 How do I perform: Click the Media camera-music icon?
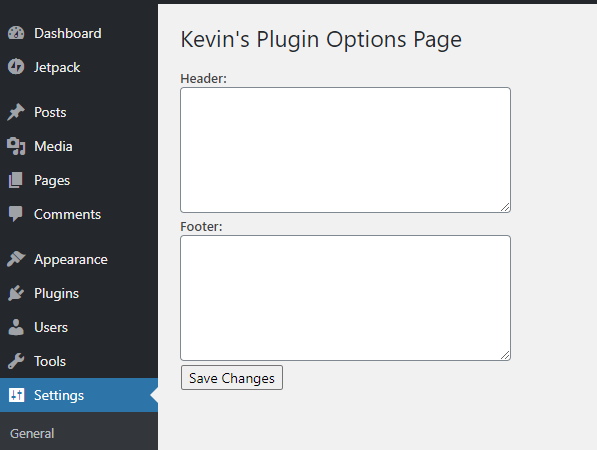(16, 146)
